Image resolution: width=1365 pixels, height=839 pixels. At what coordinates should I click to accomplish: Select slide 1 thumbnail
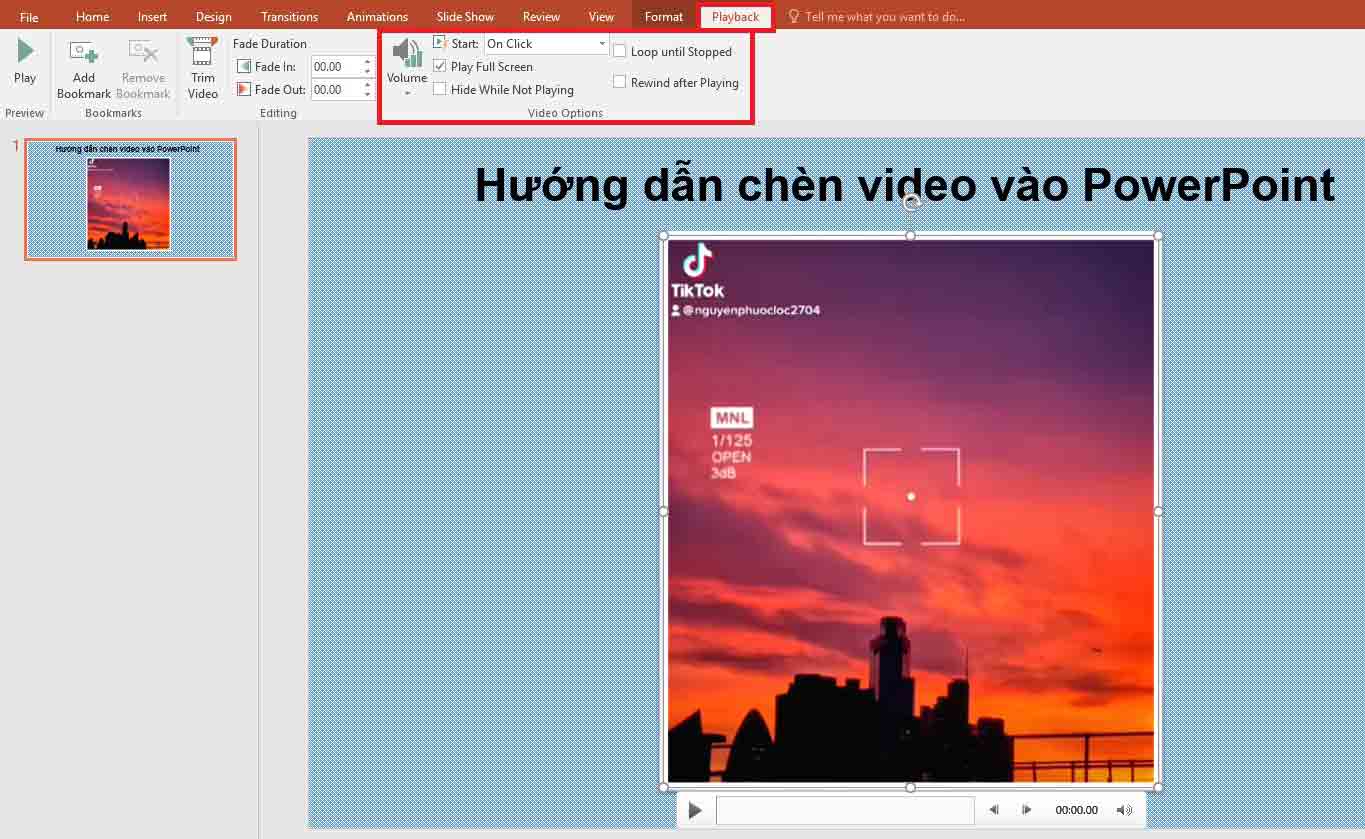point(130,198)
